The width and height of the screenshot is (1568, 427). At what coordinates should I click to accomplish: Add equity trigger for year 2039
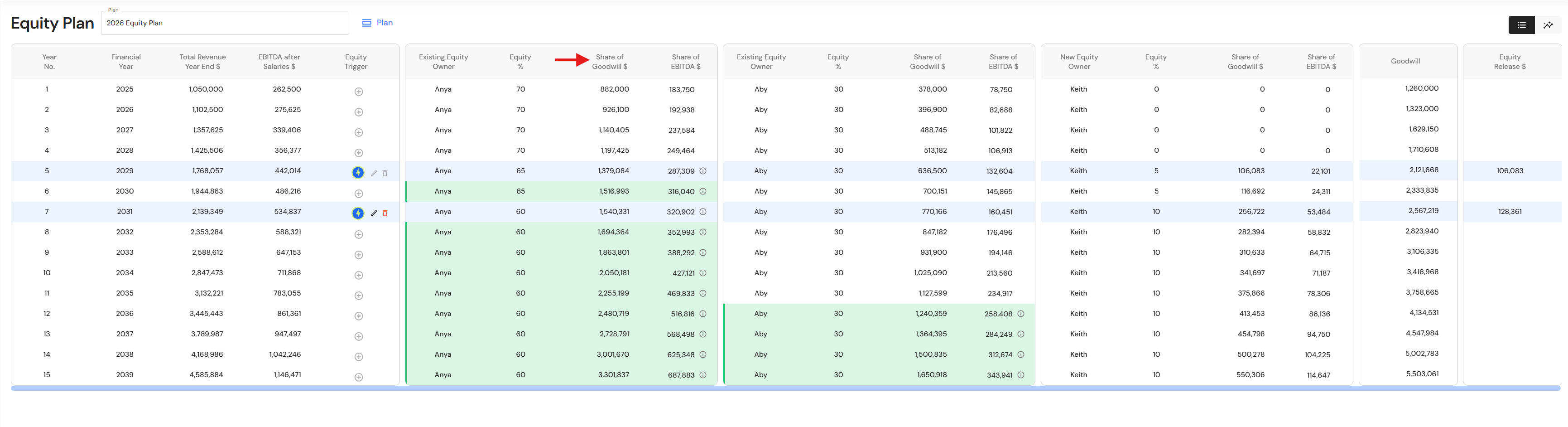tap(359, 378)
